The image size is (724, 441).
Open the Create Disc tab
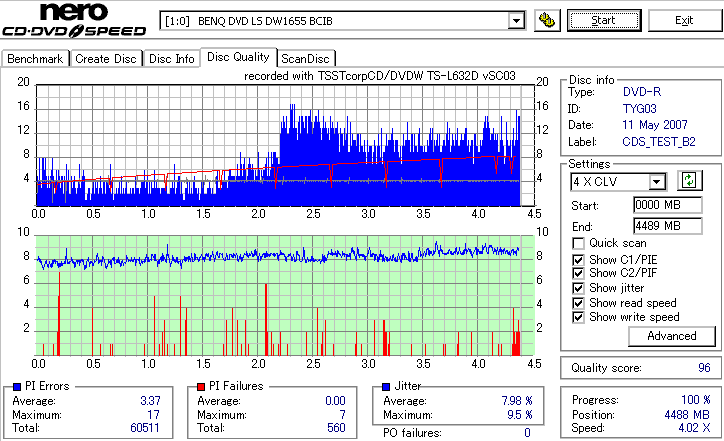pyautogui.click(x=106, y=59)
